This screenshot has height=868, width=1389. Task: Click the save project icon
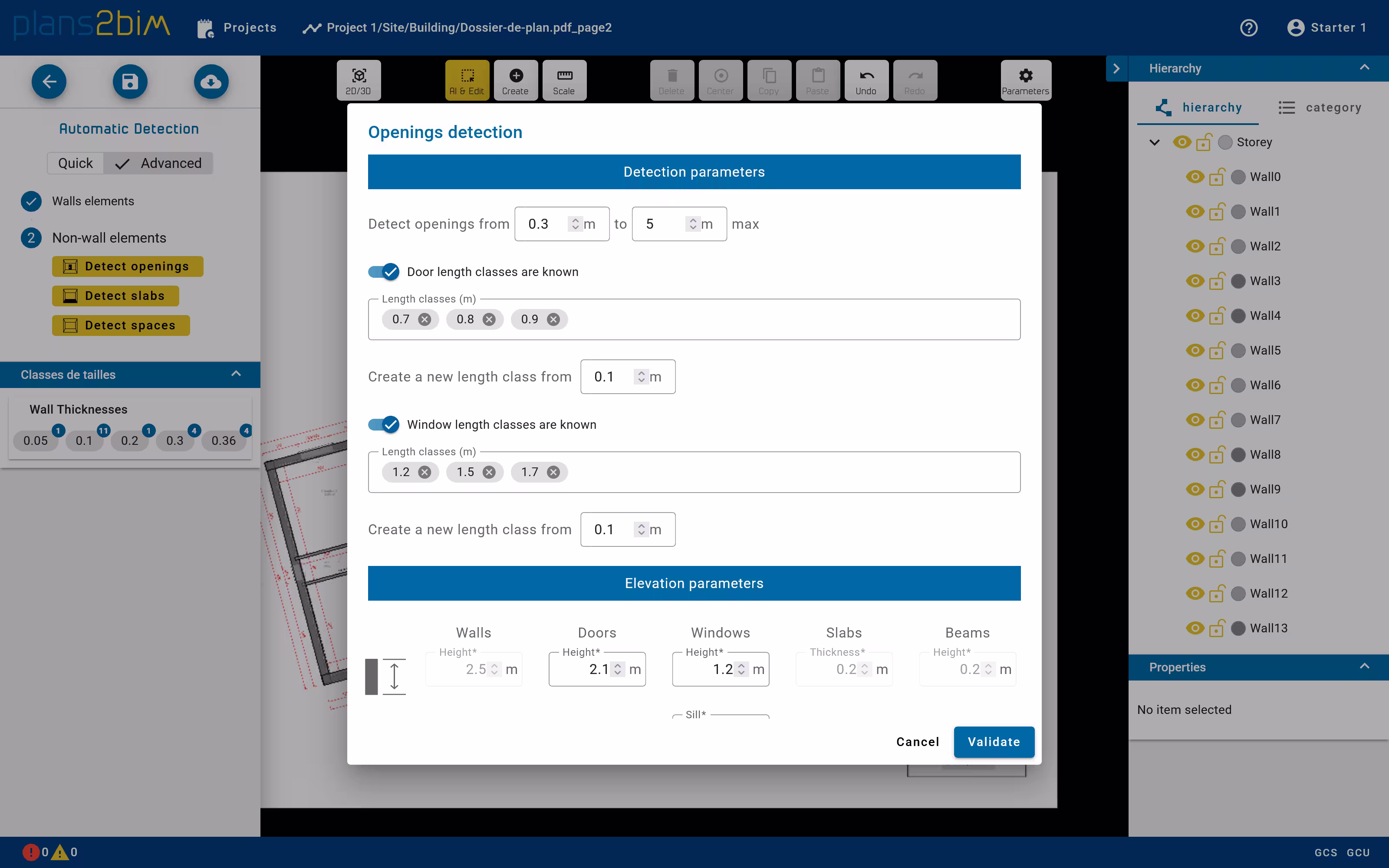tap(130, 82)
